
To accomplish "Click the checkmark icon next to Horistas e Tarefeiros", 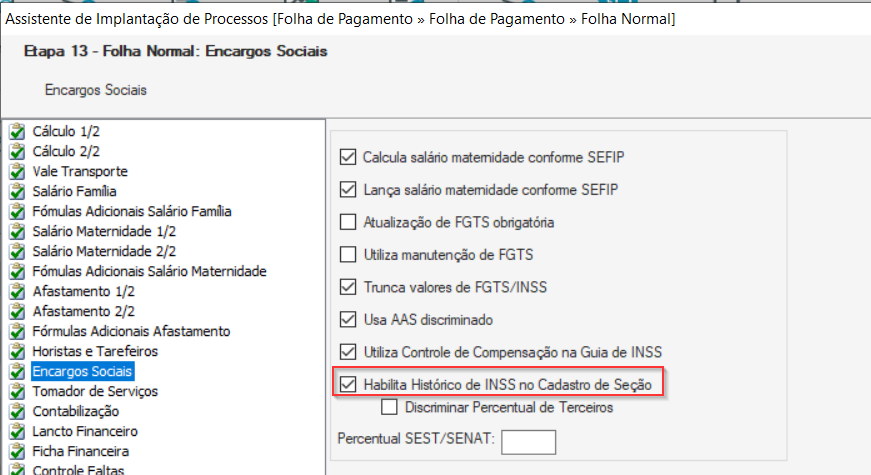I will pyautogui.click(x=16, y=352).
